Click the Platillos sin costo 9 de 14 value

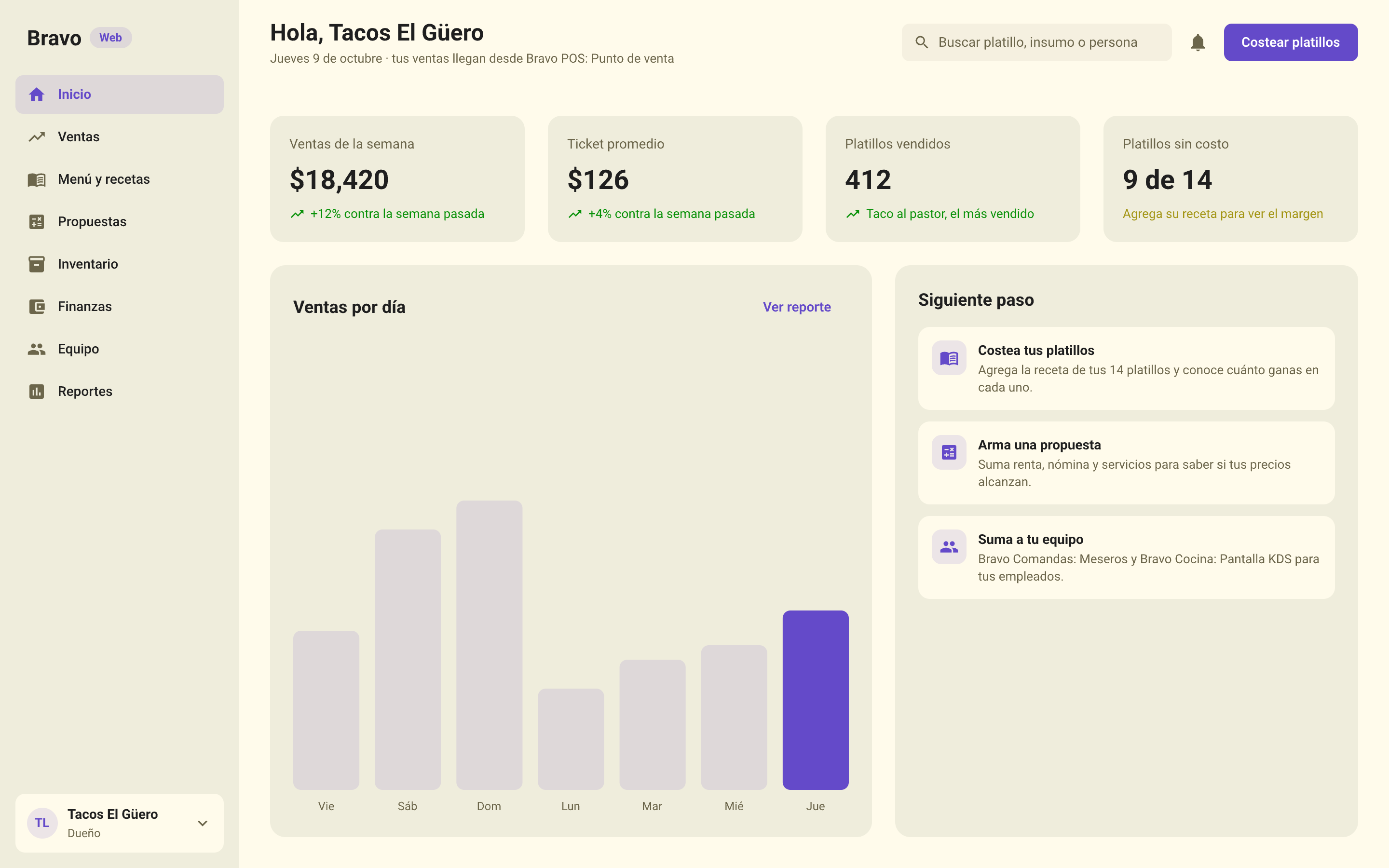[x=1168, y=180]
